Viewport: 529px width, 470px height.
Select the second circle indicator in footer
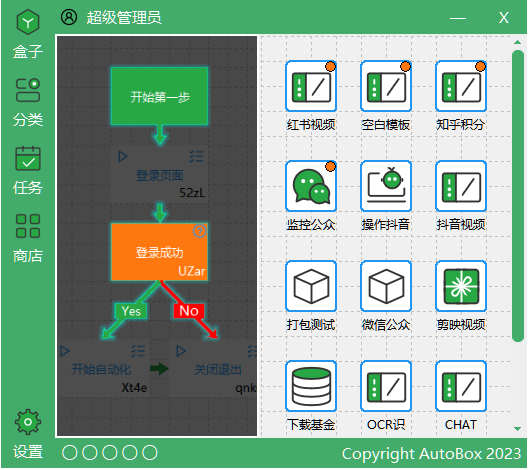[x=90, y=453]
